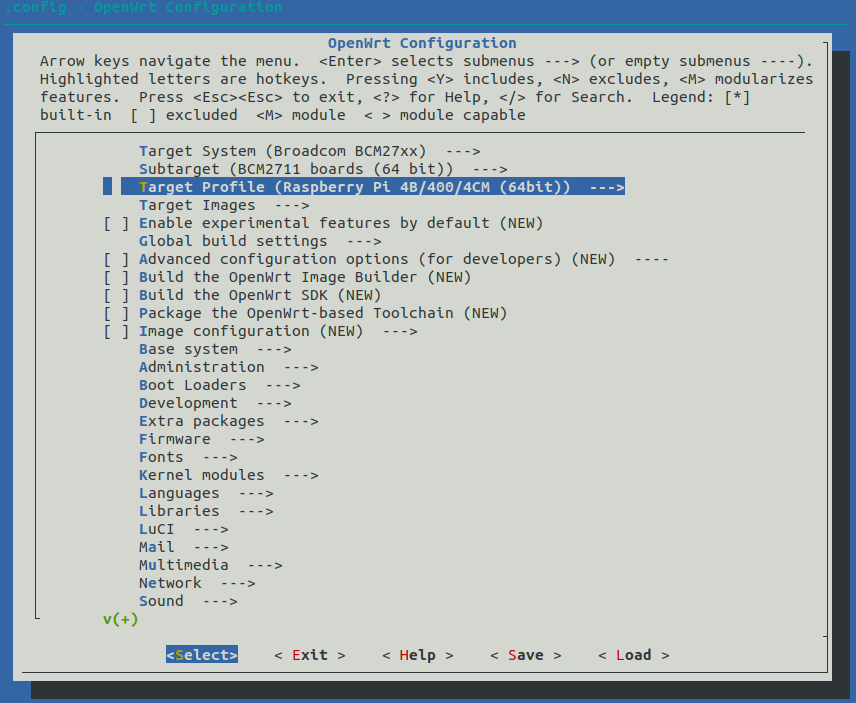Click the .config - OpenWrt Configuration header text

pos(144,7)
